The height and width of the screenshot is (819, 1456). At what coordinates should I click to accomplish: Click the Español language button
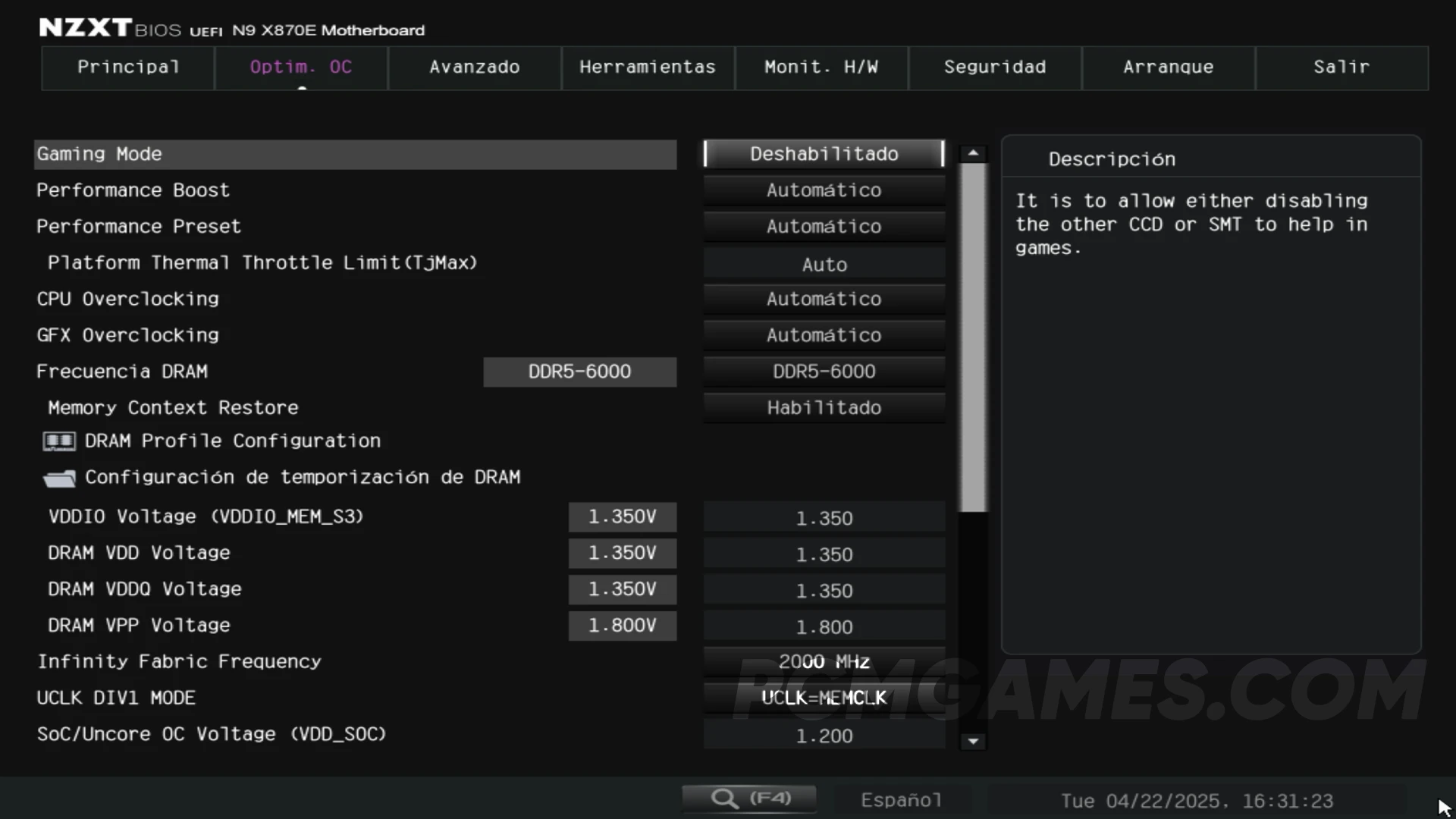click(902, 800)
